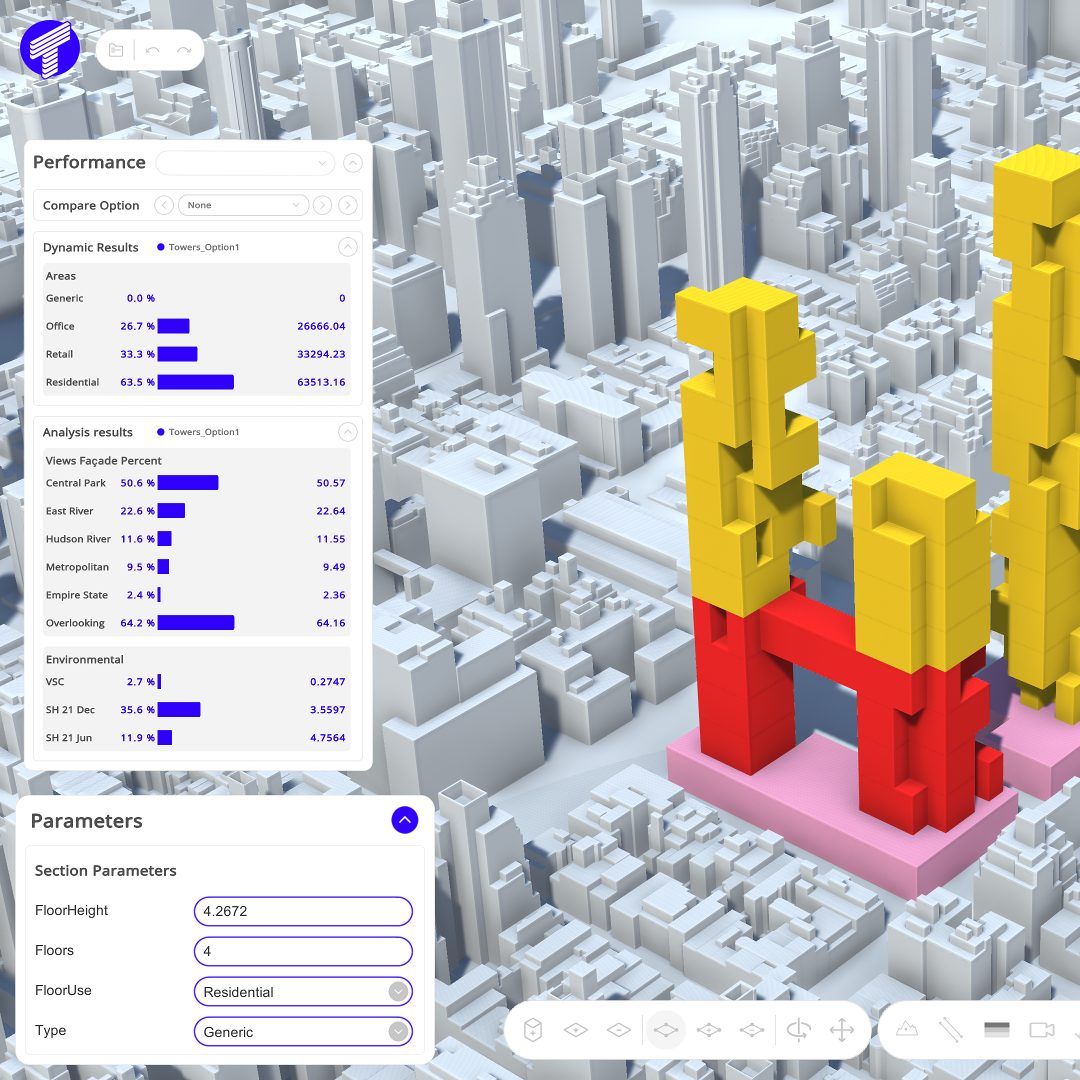Click the camera view icon
This screenshot has height=1080, width=1080.
point(1041,1030)
